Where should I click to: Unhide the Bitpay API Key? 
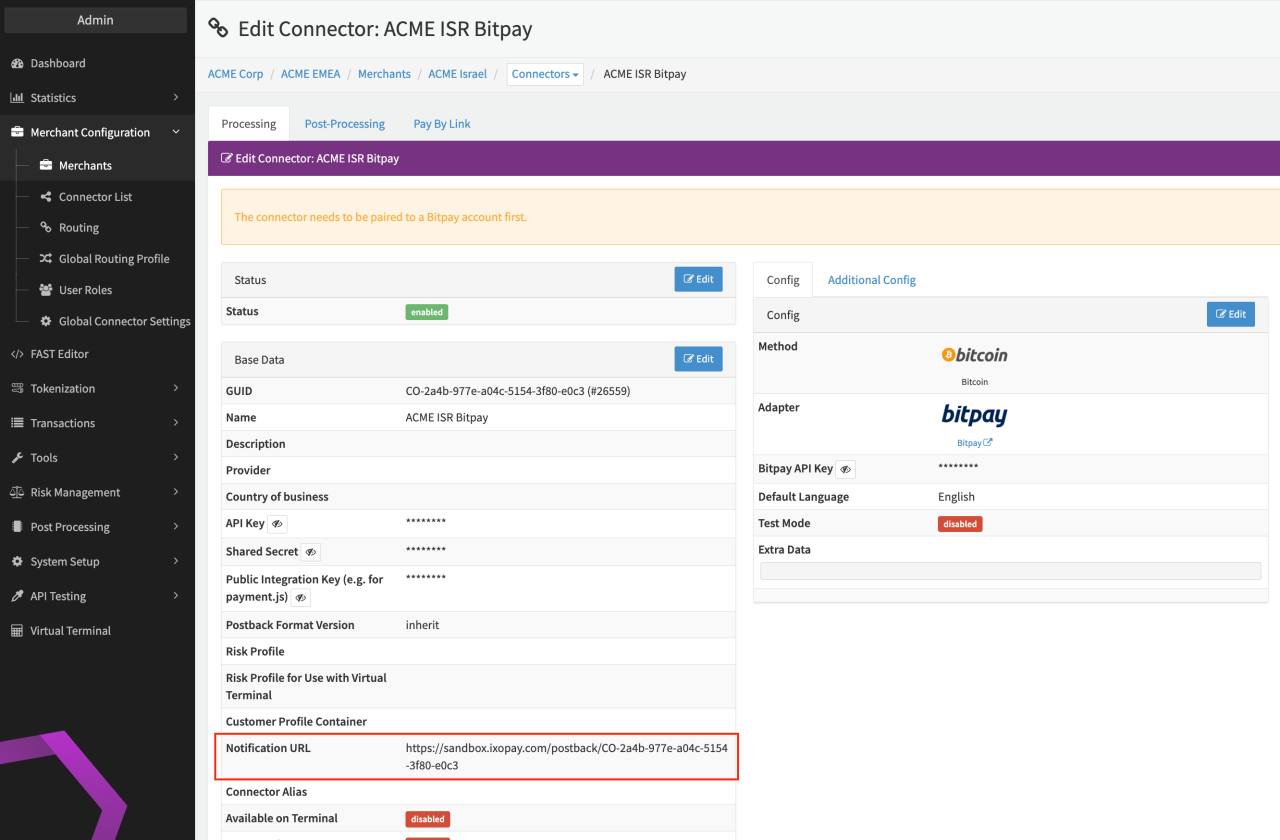[845, 469]
